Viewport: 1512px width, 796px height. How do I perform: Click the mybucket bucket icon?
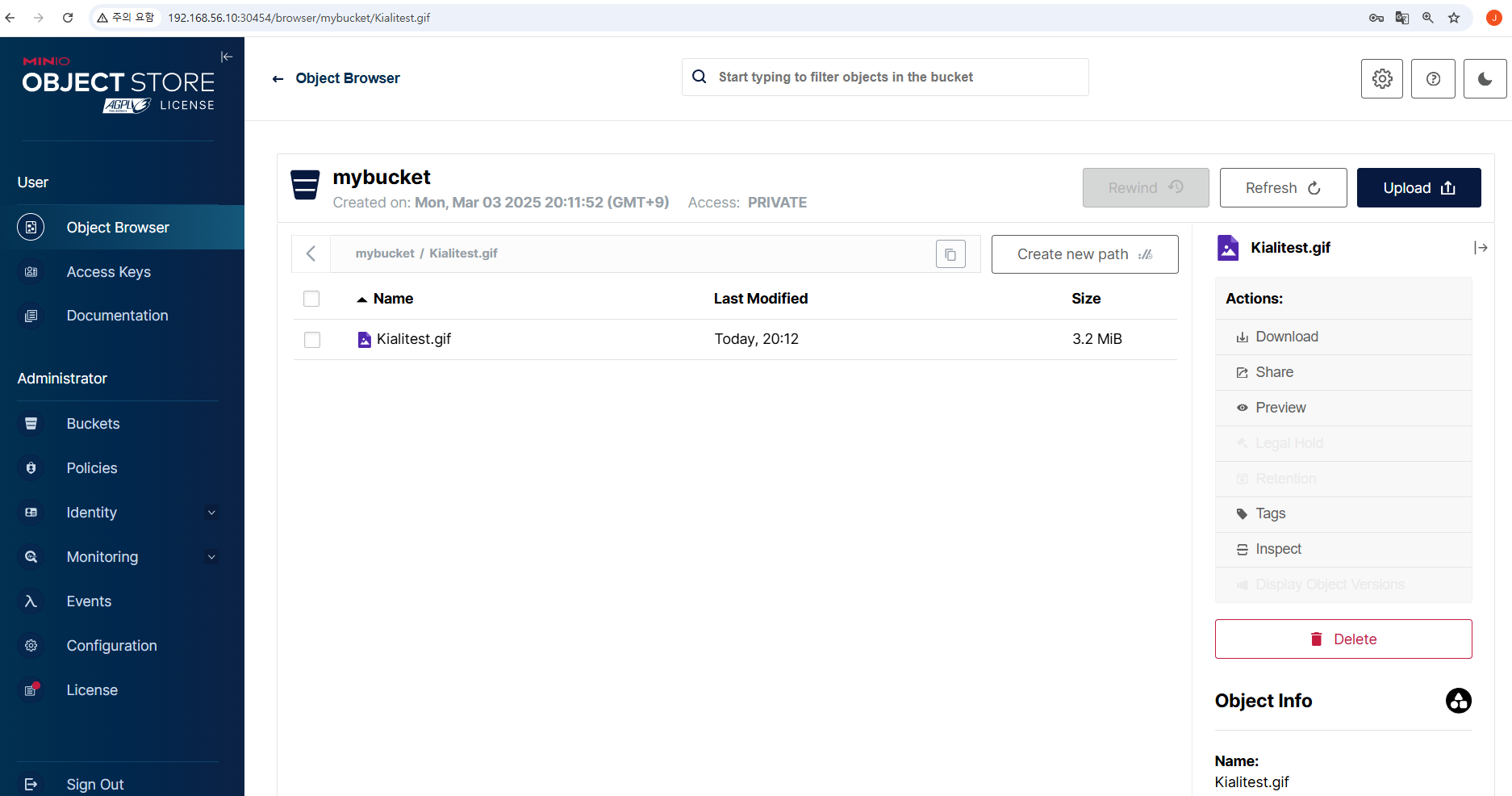point(305,185)
